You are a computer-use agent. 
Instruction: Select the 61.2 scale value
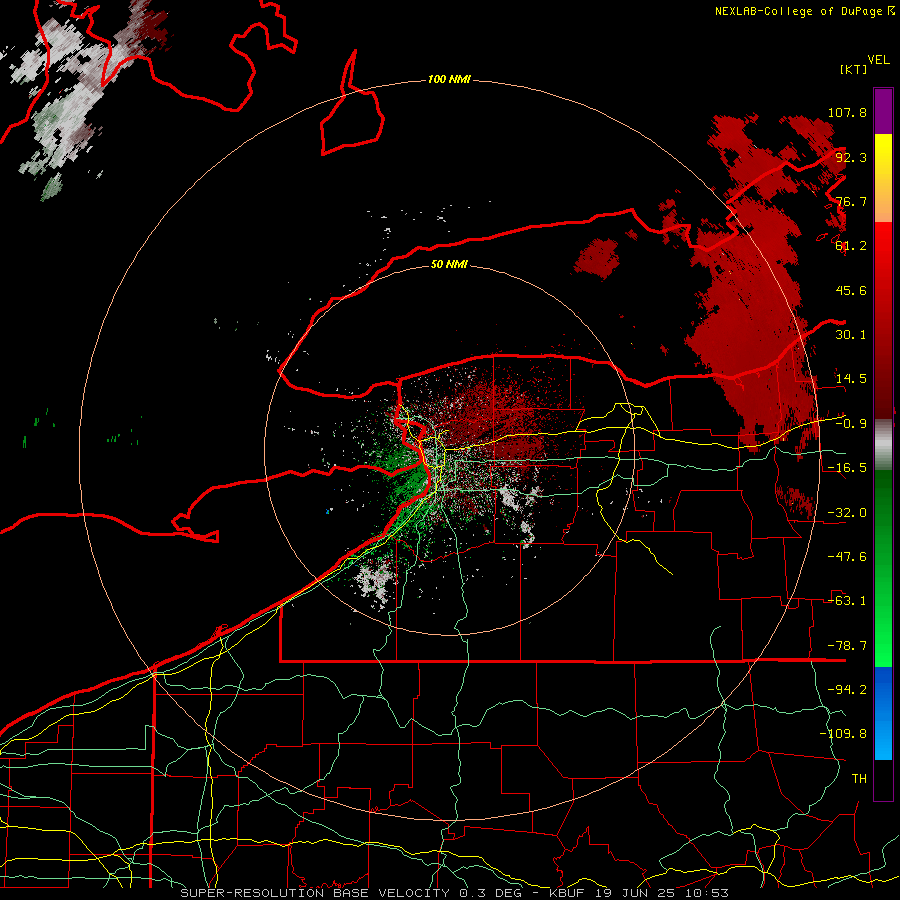point(851,246)
